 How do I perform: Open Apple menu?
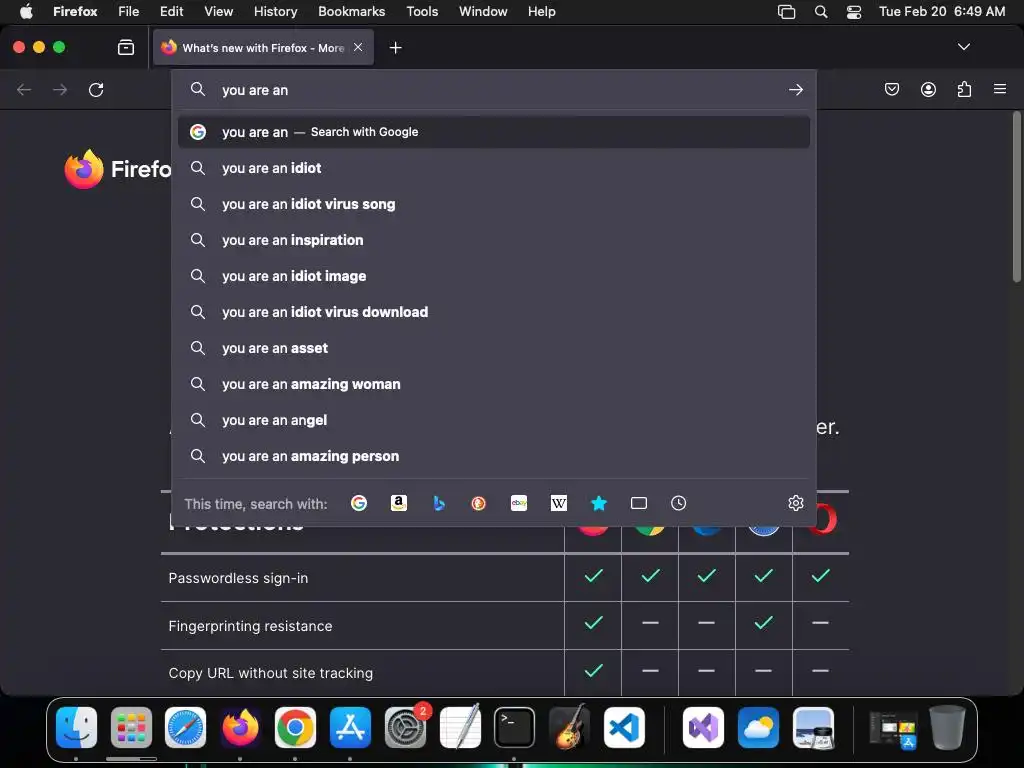click(26, 11)
